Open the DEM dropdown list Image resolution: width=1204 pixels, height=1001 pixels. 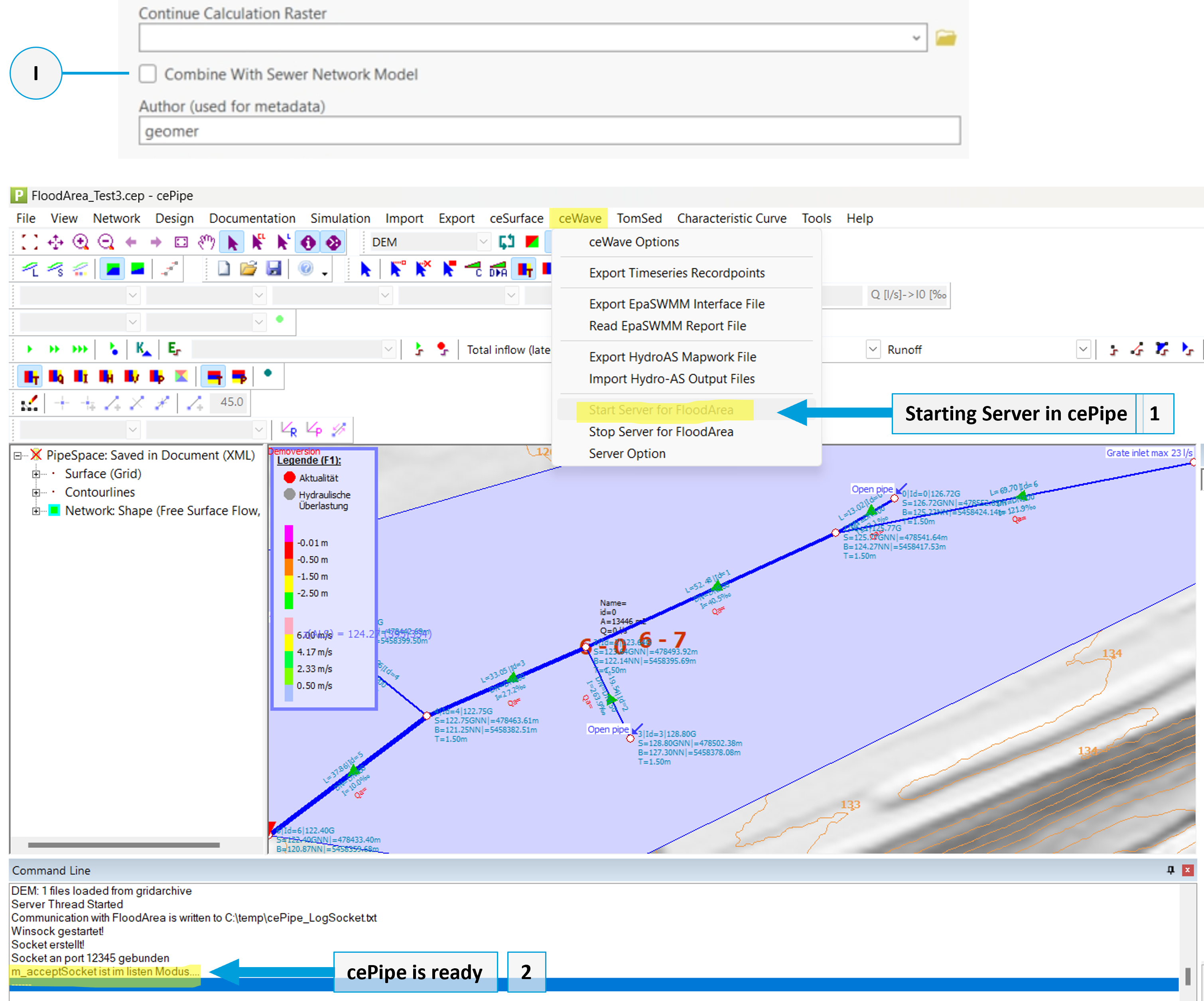[483, 242]
